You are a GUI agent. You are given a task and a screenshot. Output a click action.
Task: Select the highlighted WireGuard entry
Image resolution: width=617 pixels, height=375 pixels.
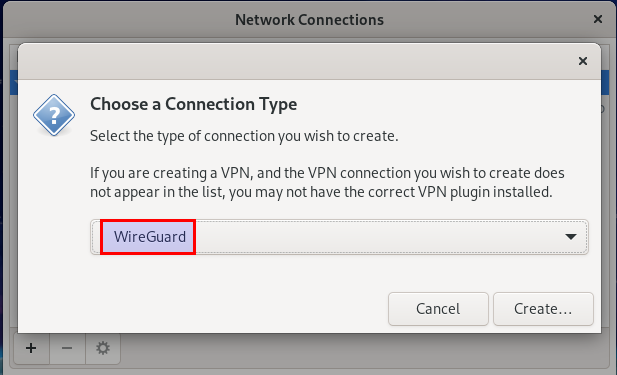(148, 237)
